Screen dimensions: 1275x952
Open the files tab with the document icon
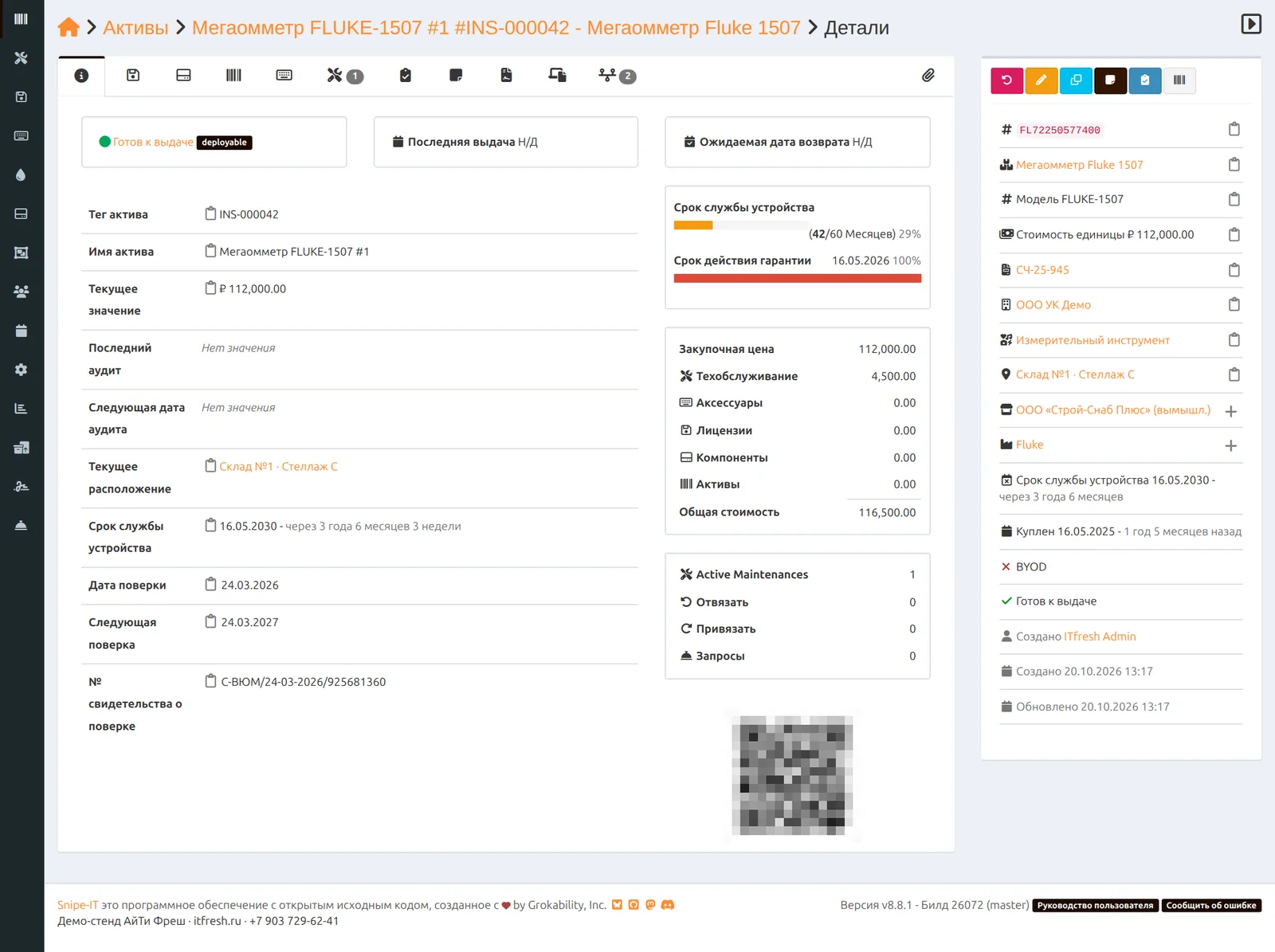(x=506, y=76)
